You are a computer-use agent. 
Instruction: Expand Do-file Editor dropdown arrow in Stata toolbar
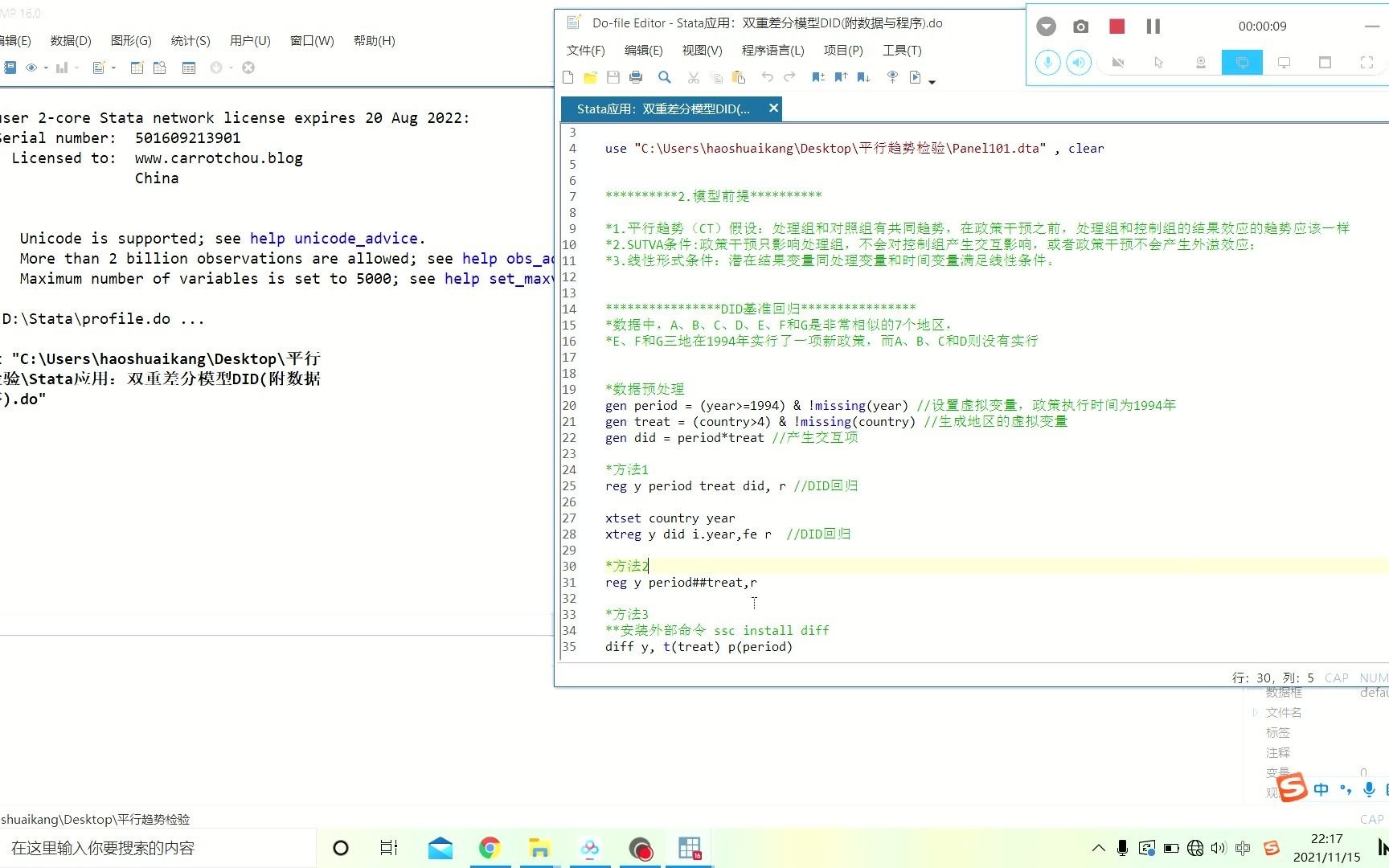coord(113,68)
